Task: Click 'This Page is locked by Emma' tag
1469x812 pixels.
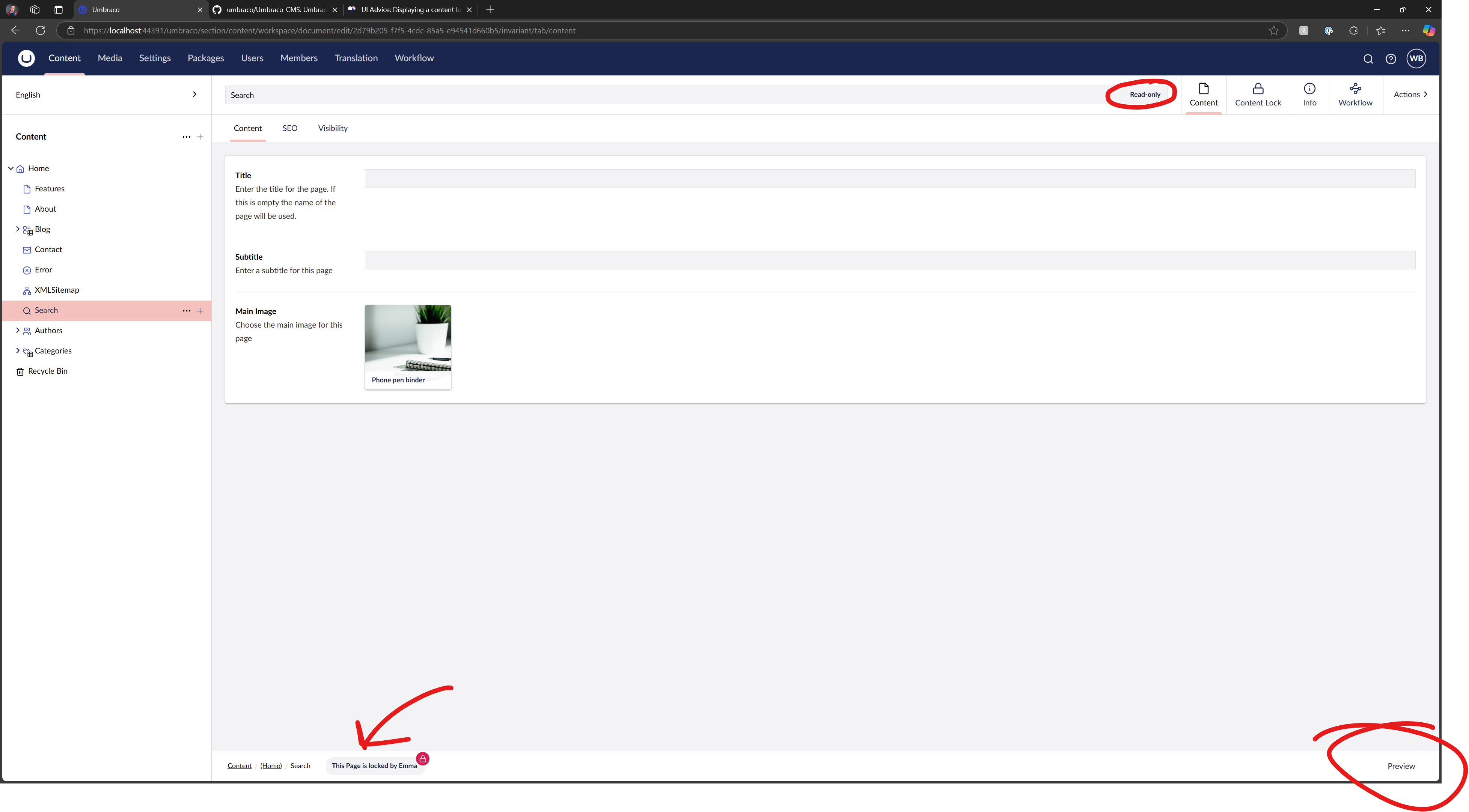Action: pos(375,766)
